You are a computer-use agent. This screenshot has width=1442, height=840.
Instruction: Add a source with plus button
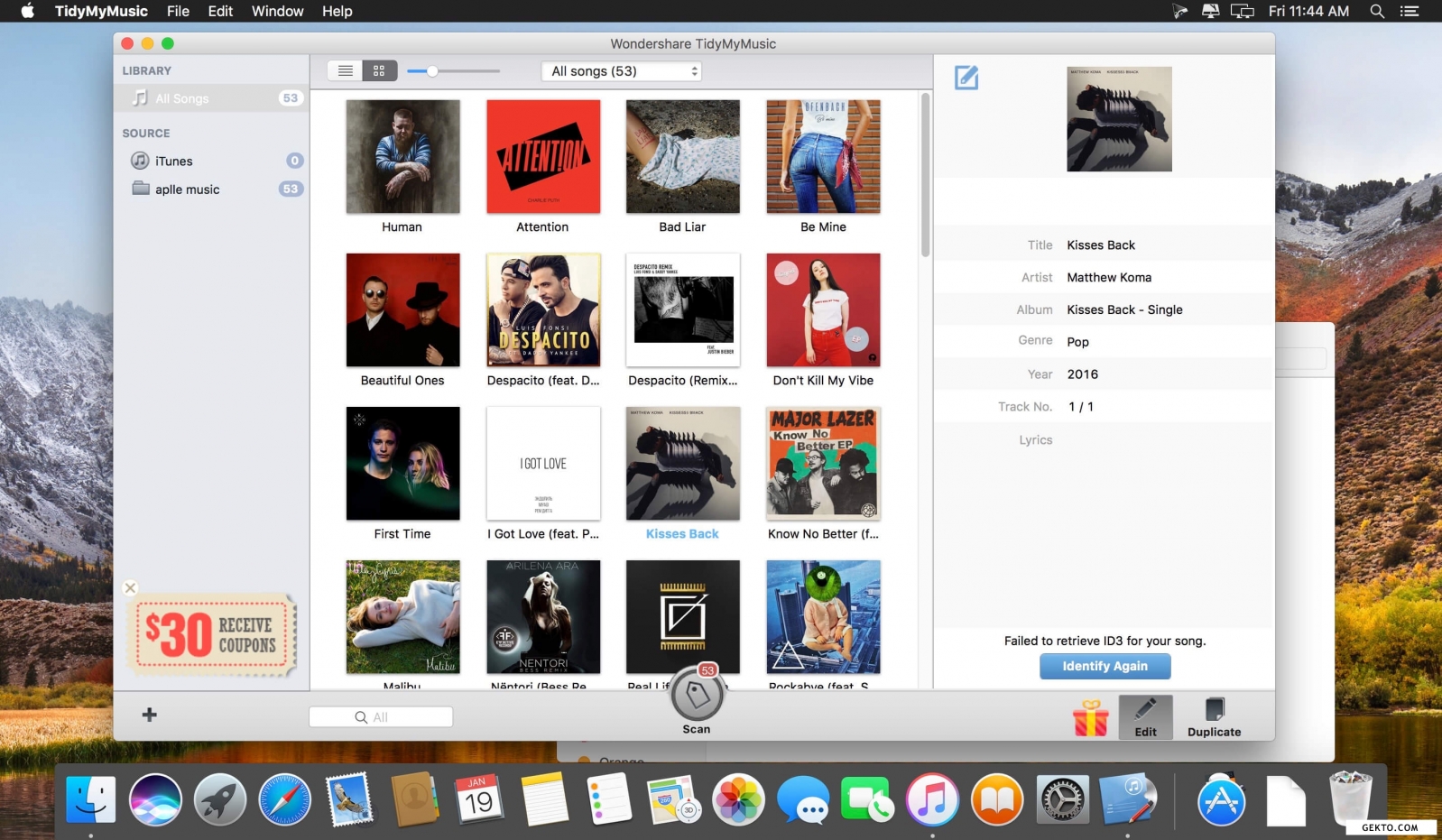tap(150, 715)
